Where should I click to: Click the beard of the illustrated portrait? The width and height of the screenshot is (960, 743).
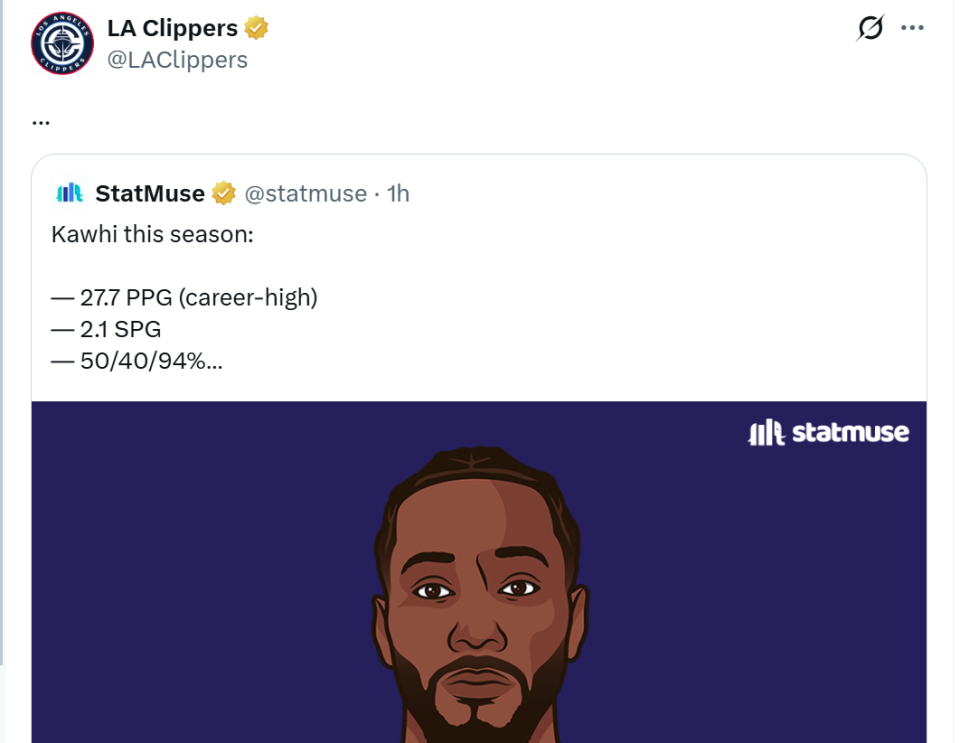pos(477,705)
